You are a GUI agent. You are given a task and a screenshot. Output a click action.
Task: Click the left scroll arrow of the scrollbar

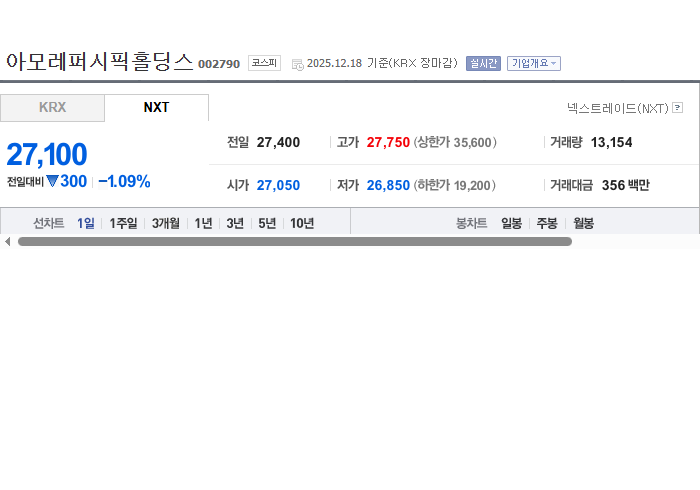pyautogui.click(x=8, y=241)
